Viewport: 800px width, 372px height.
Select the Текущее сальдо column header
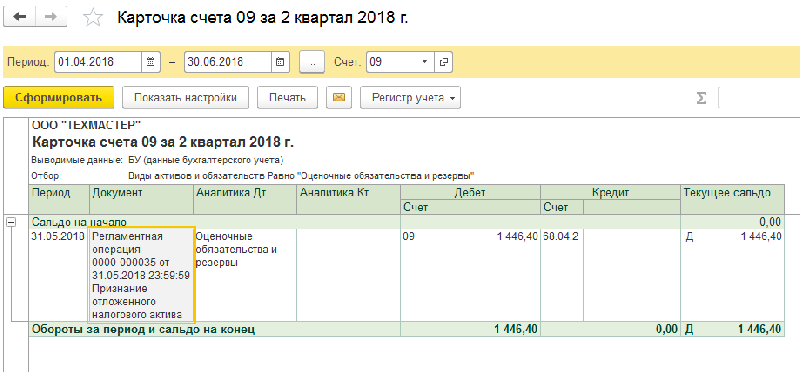point(733,199)
